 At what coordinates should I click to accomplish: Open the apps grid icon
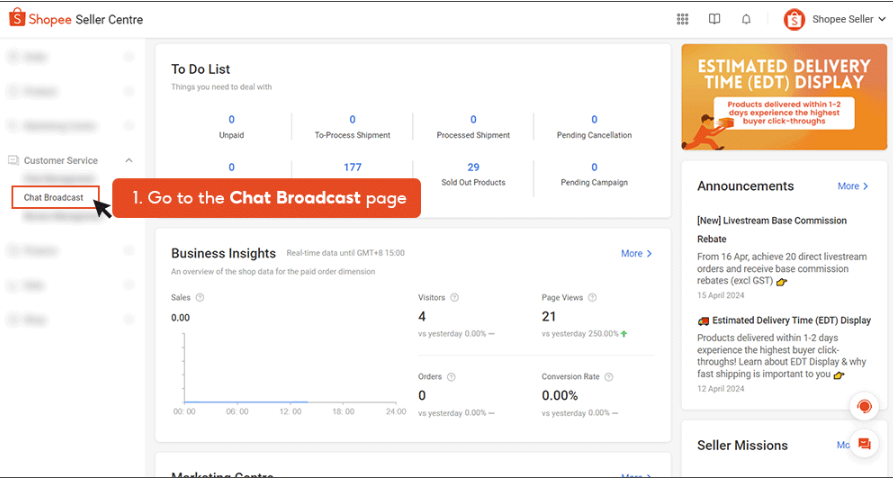(682, 19)
